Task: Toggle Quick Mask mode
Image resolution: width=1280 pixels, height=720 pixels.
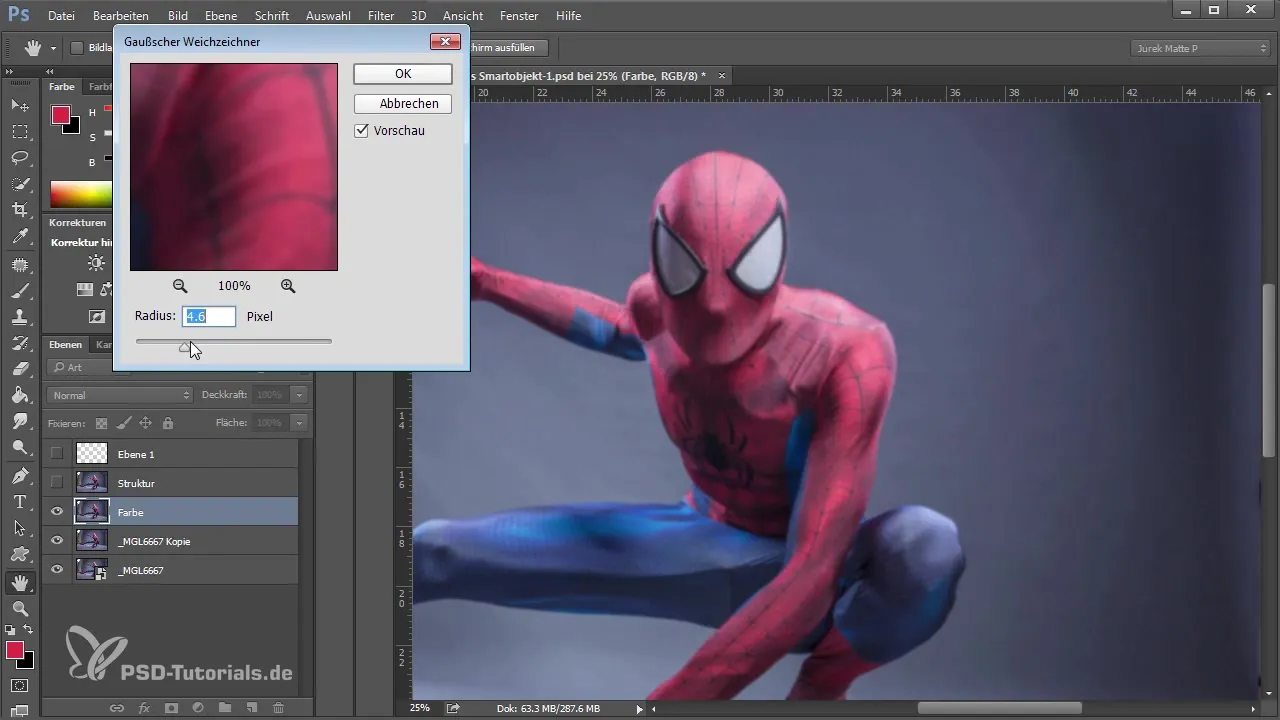Action: pyautogui.click(x=19, y=686)
